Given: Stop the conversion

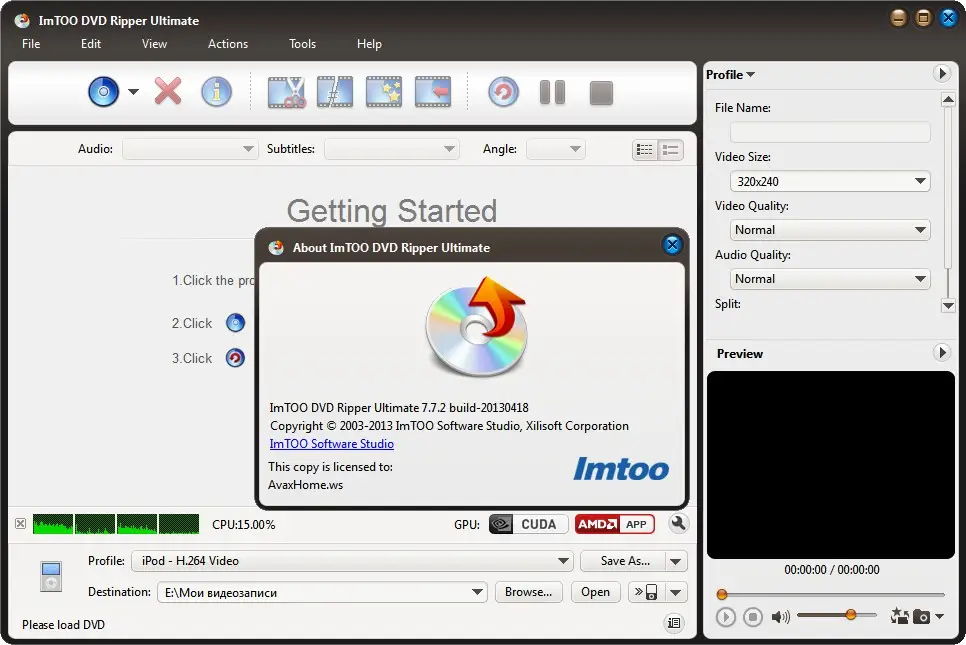Looking at the screenshot, I should (x=601, y=93).
